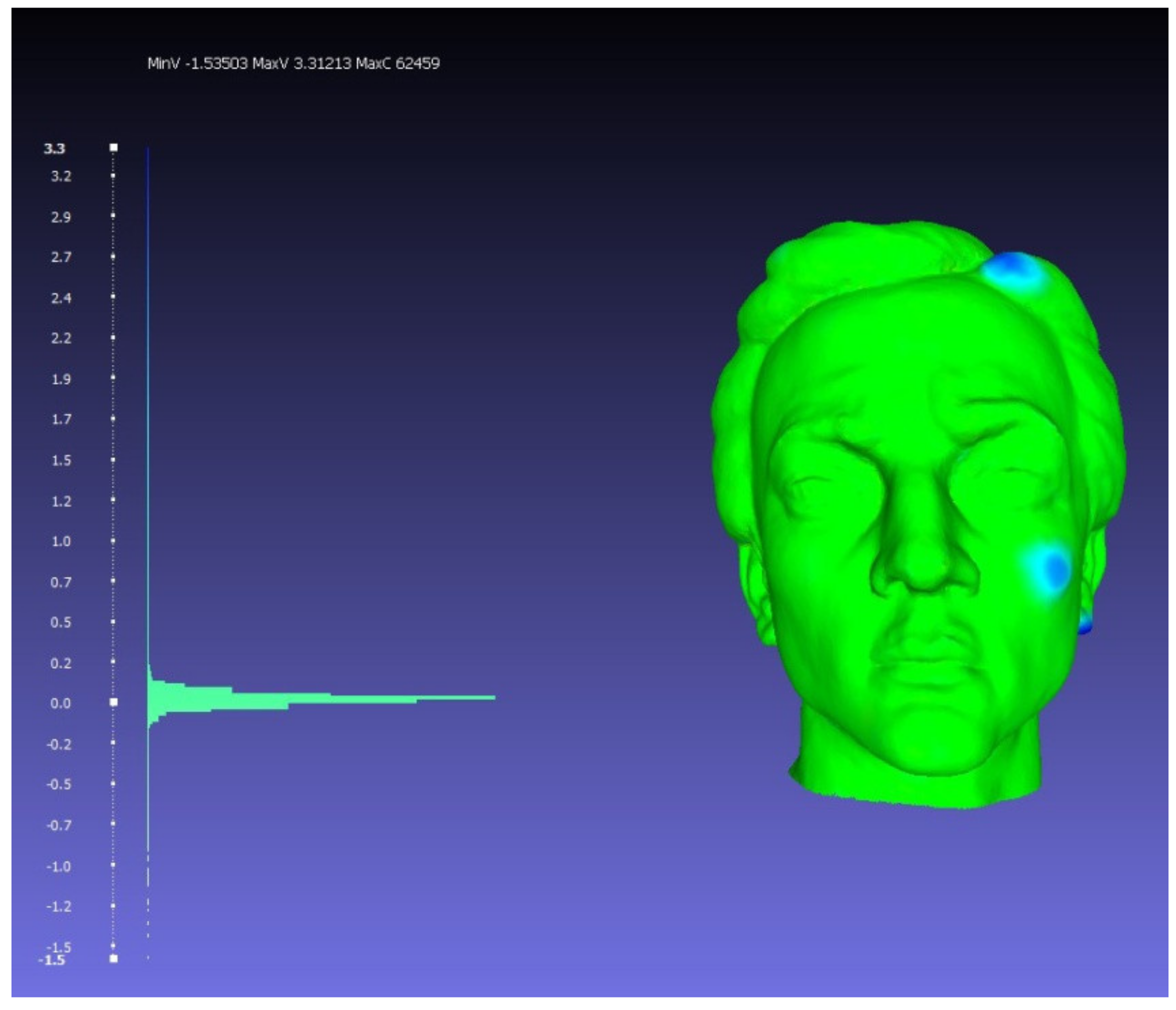
Task: Click the 2.4 scale label
Action: [x=61, y=298]
